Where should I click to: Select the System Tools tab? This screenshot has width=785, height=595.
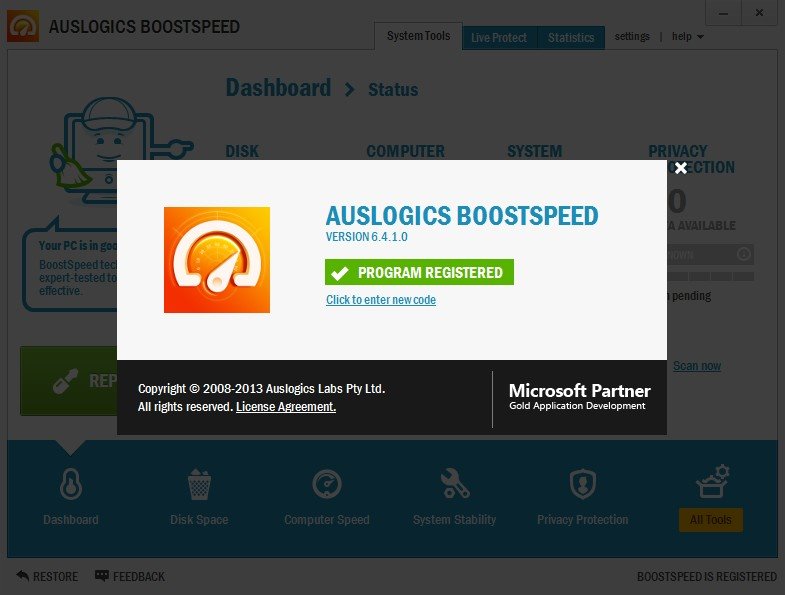pos(418,36)
